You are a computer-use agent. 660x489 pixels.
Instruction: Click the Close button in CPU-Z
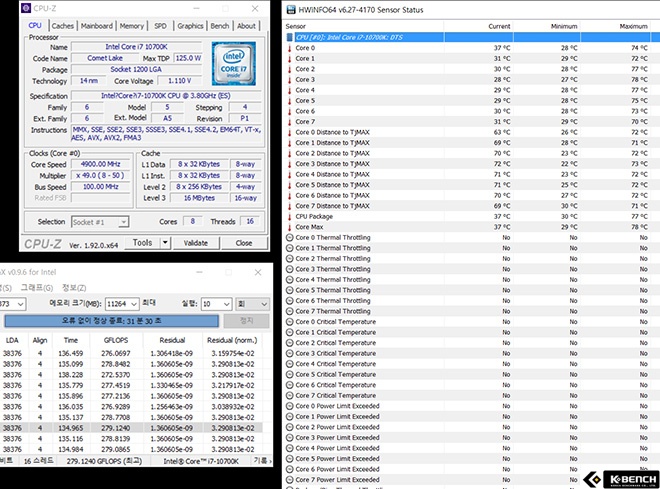pyautogui.click(x=244, y=243)
